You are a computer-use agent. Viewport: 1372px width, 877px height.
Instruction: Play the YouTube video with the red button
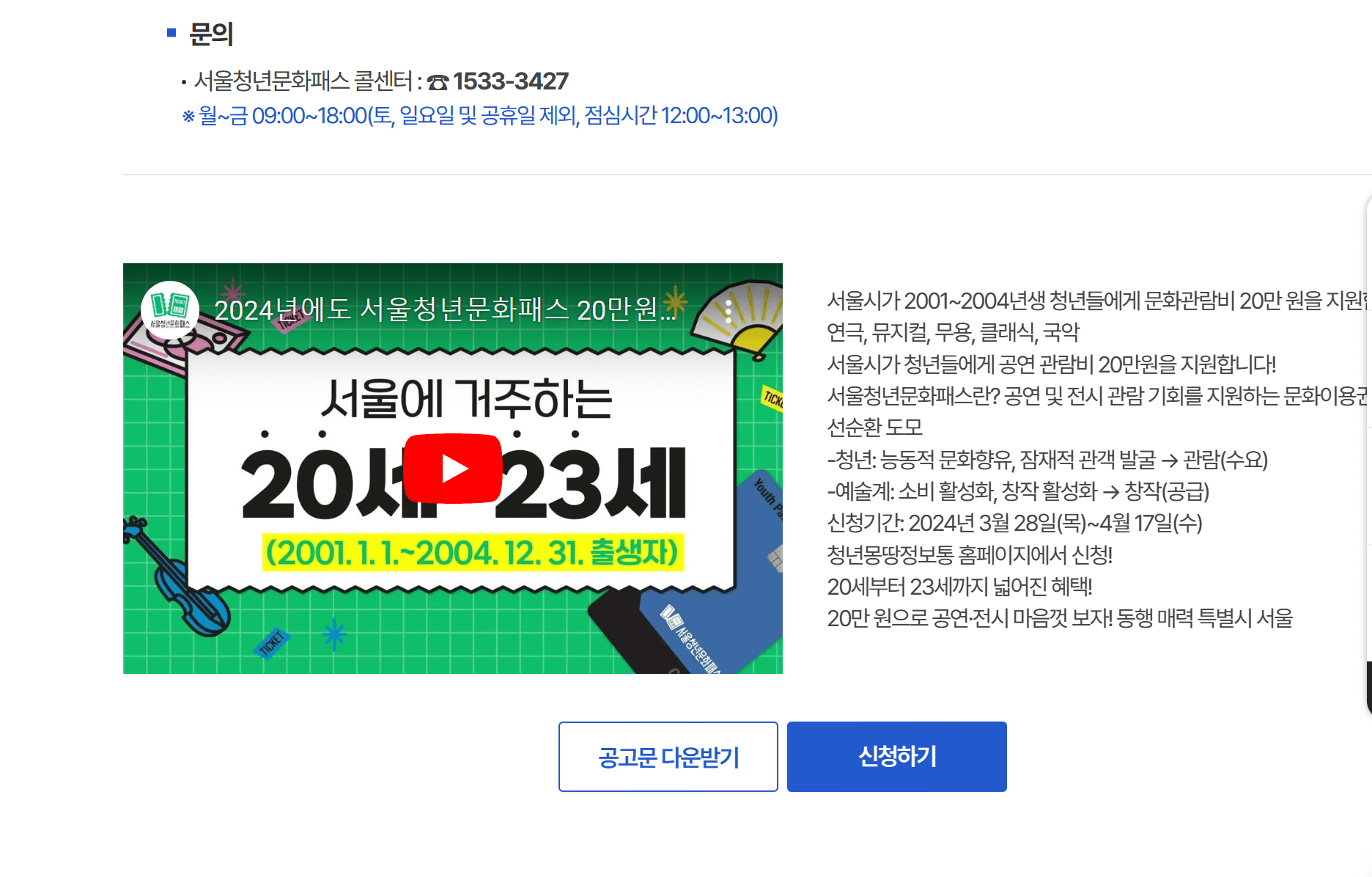(x=453, y=469)
